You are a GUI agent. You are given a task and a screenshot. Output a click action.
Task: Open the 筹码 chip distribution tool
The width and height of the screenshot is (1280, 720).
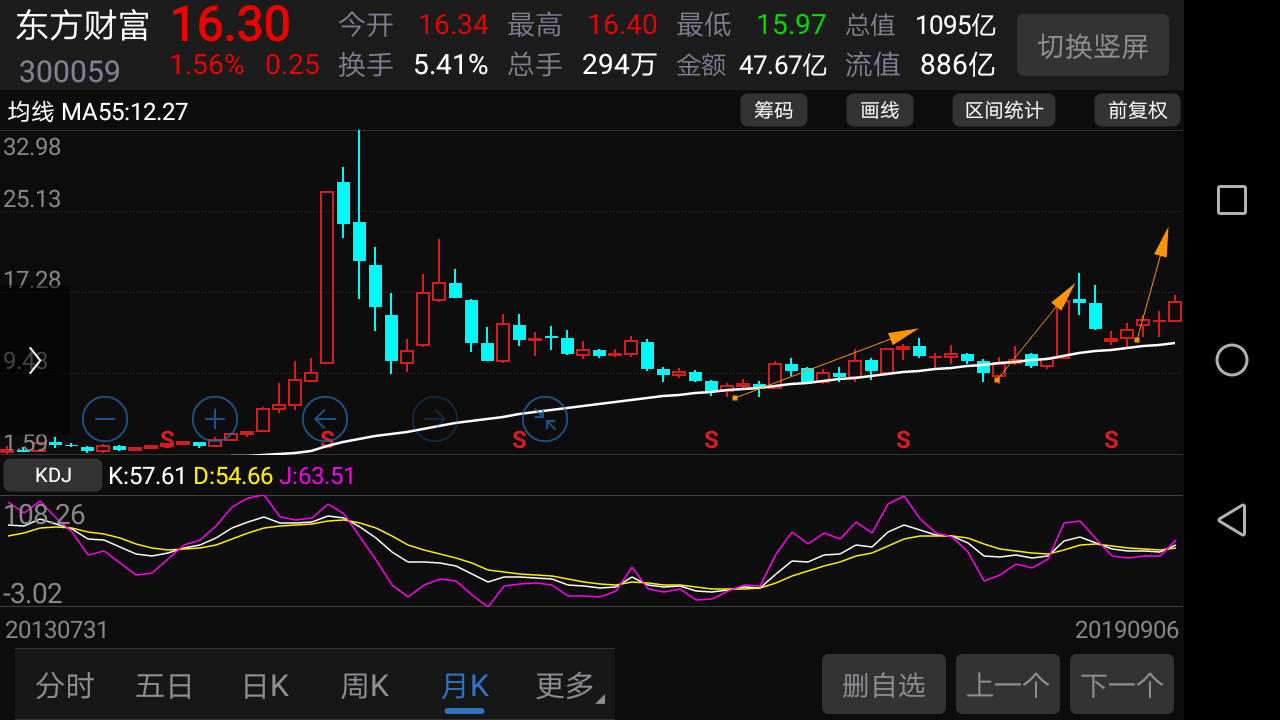coord(773,110)
